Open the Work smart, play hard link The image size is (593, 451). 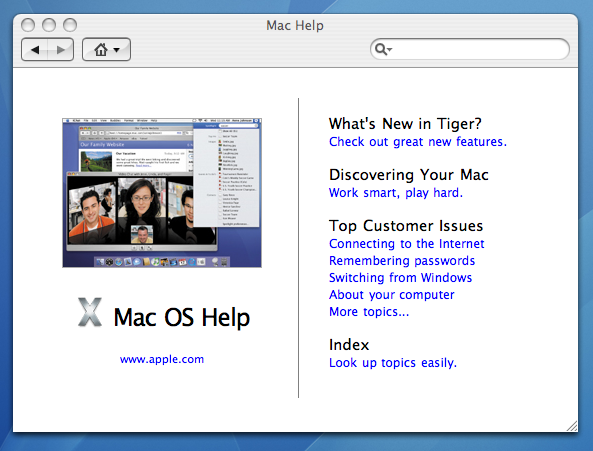pyautogui.click(x=396, y=193)
